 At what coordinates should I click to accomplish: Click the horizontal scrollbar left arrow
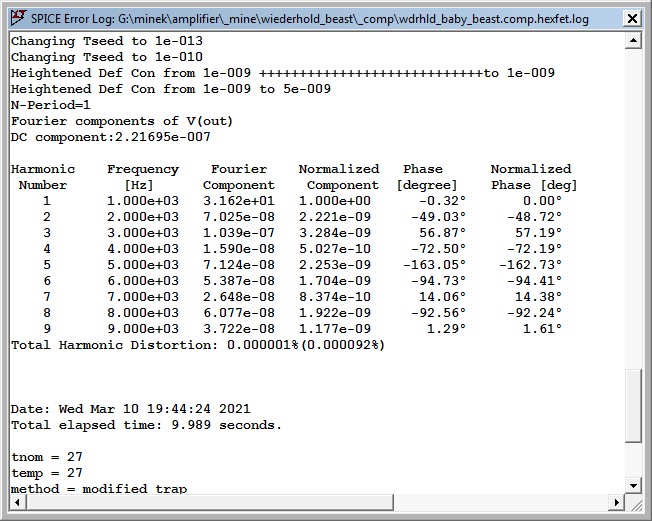[18, 502]
